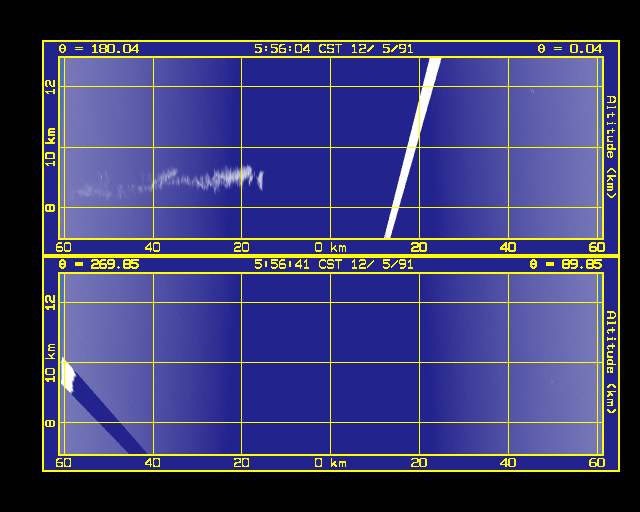Click the 0 km range label under upper panel

331,247
